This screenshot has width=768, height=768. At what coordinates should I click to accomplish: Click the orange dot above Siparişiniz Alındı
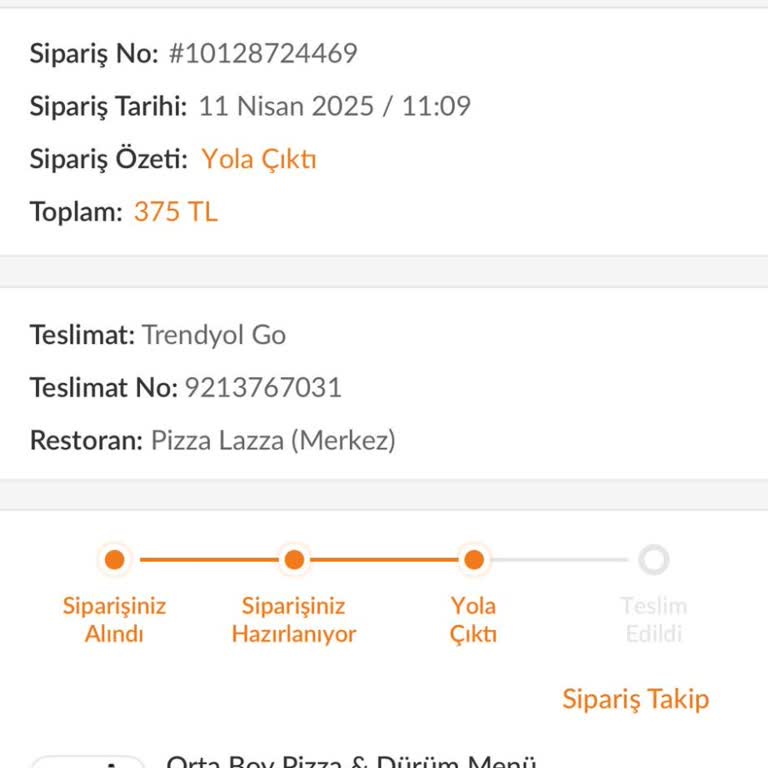(114, 560)
